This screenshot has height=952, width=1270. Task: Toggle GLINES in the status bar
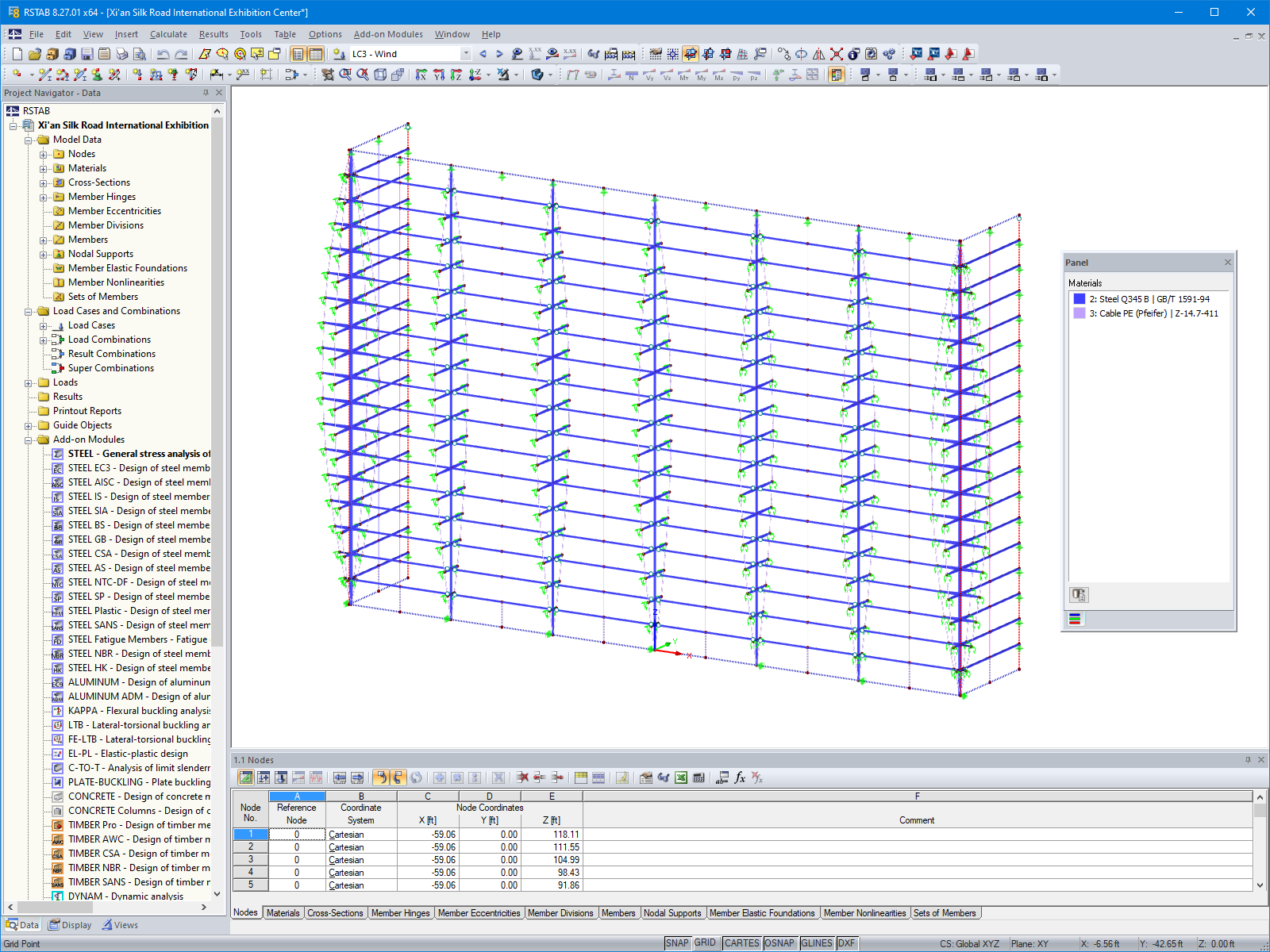(x=817, y=943)
